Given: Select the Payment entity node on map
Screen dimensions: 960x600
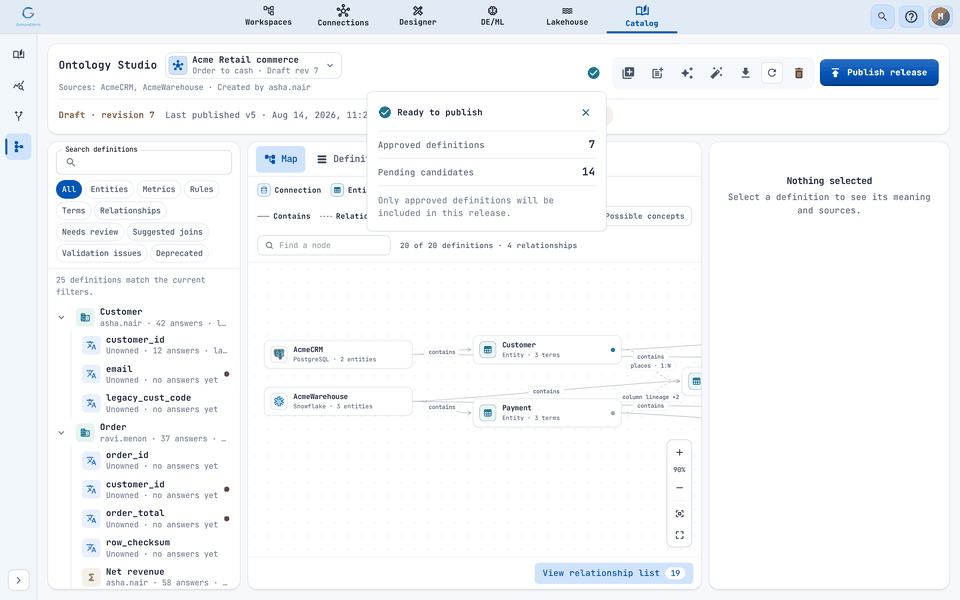Looking at the screenshot, I should [547, 413].
